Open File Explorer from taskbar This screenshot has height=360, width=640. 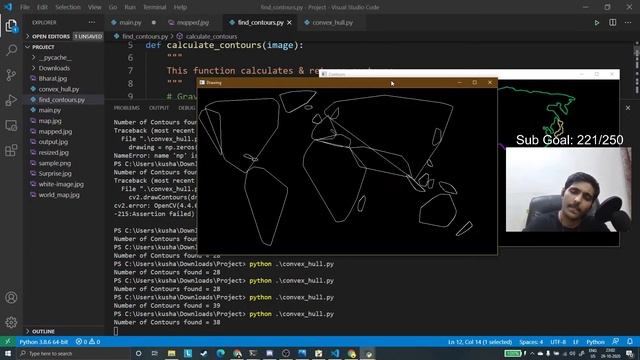point(171,353)
